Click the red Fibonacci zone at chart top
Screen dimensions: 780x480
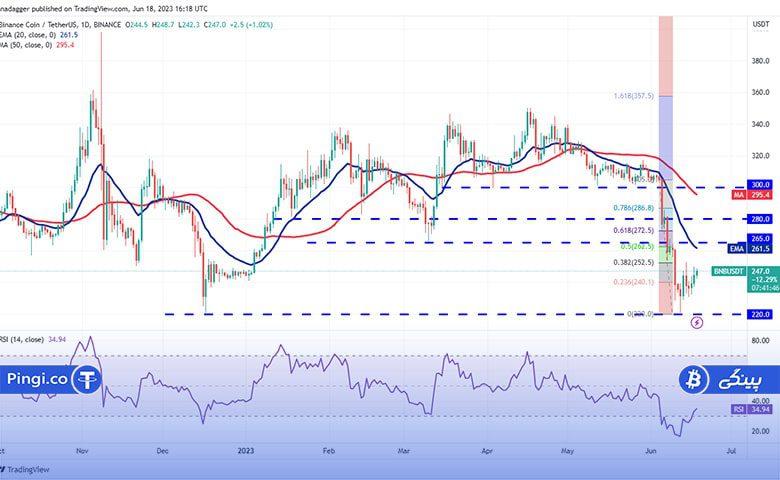[666, 56]
